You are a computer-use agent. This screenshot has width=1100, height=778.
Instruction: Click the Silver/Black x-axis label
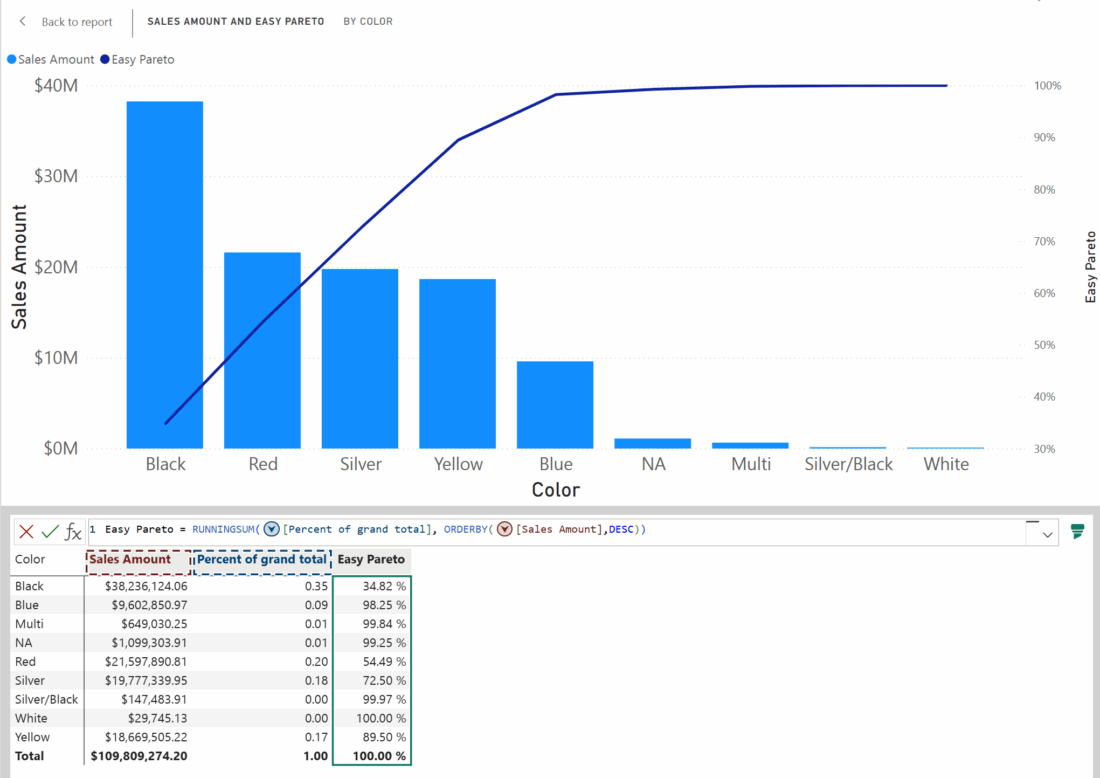pyautogui.click(x=848, y=464)
